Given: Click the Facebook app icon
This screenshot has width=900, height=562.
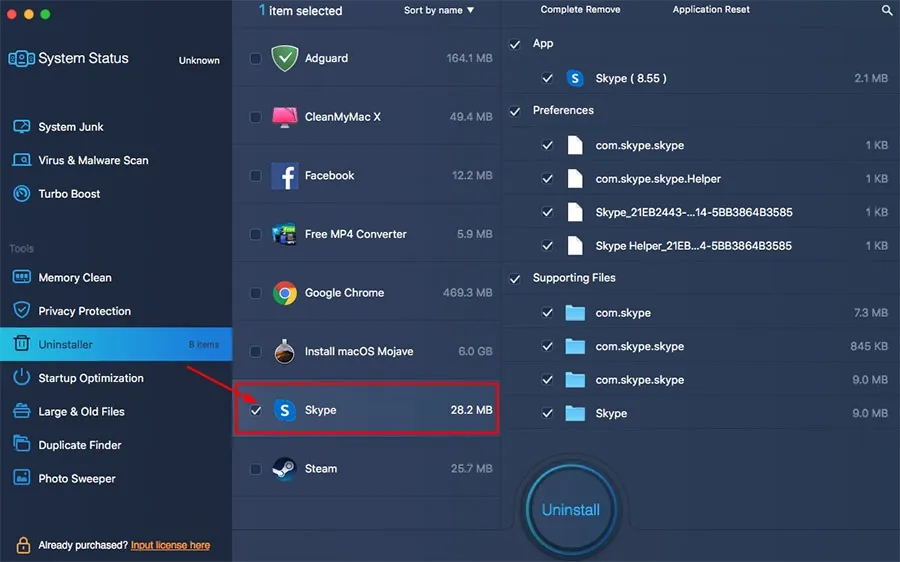Looking at the screenshot, I should (x=285, y=176).
